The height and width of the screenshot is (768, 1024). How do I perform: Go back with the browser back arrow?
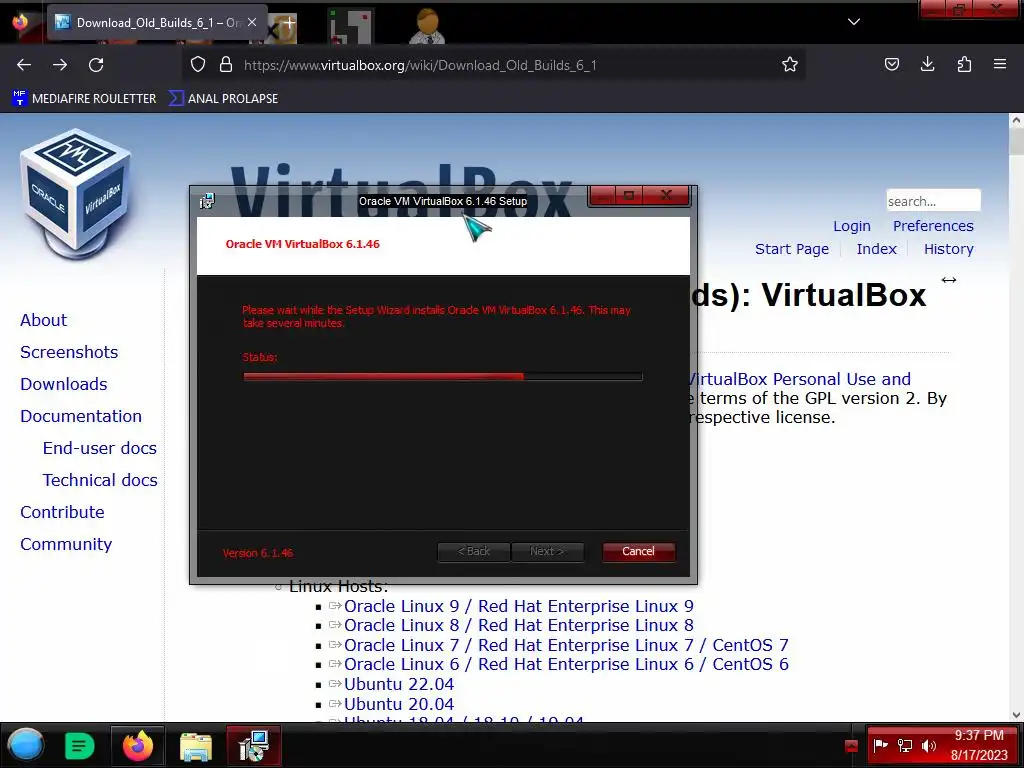coord(24,65)
